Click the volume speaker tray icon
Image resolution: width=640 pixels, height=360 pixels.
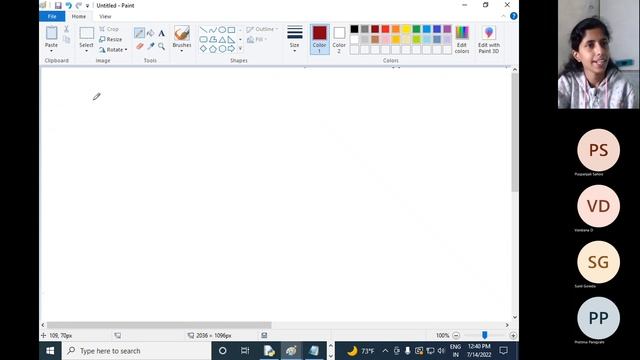pyautogui.click(x=441, y=351)
